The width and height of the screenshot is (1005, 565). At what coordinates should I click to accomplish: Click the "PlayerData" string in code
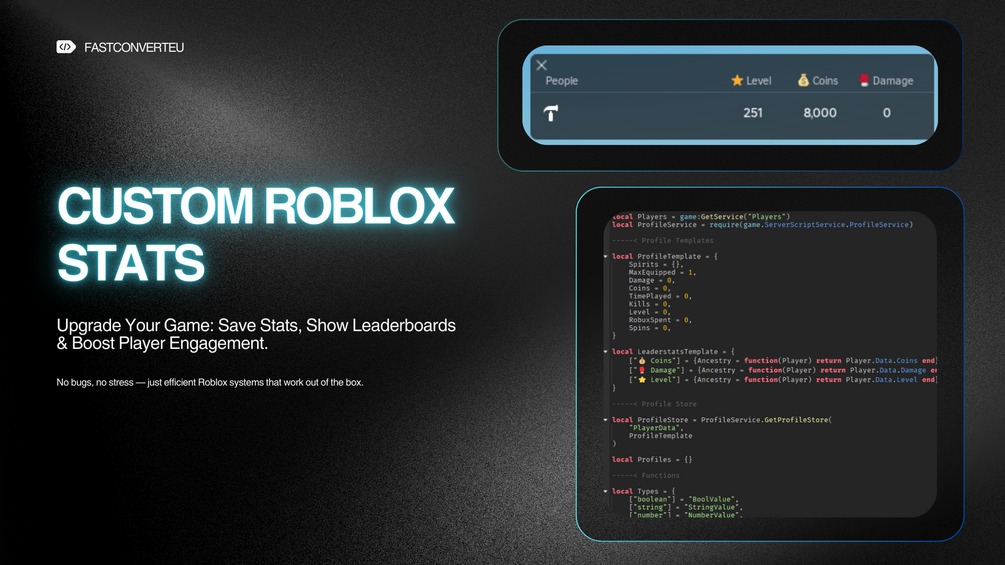click(654, 428)
